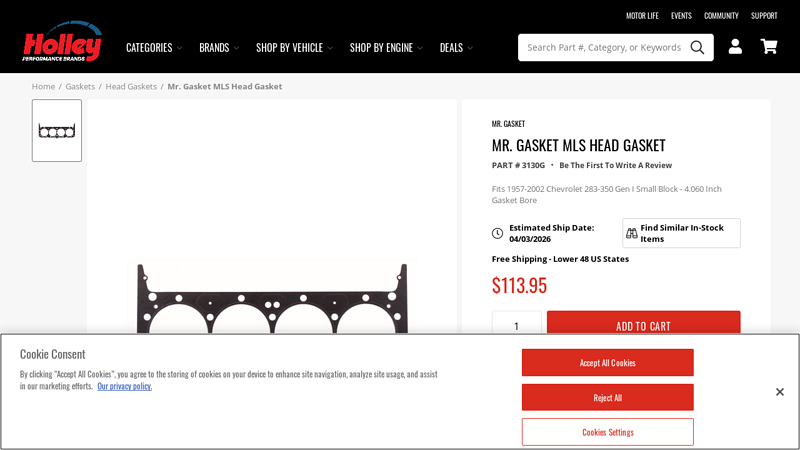Click the Cookie Consent heading

pos(53,354)
